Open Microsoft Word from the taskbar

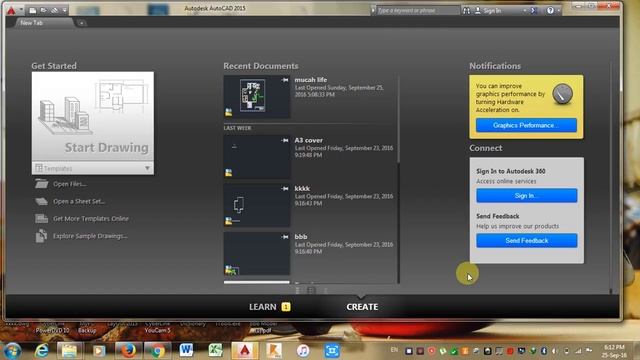click(x=186, y=351)
